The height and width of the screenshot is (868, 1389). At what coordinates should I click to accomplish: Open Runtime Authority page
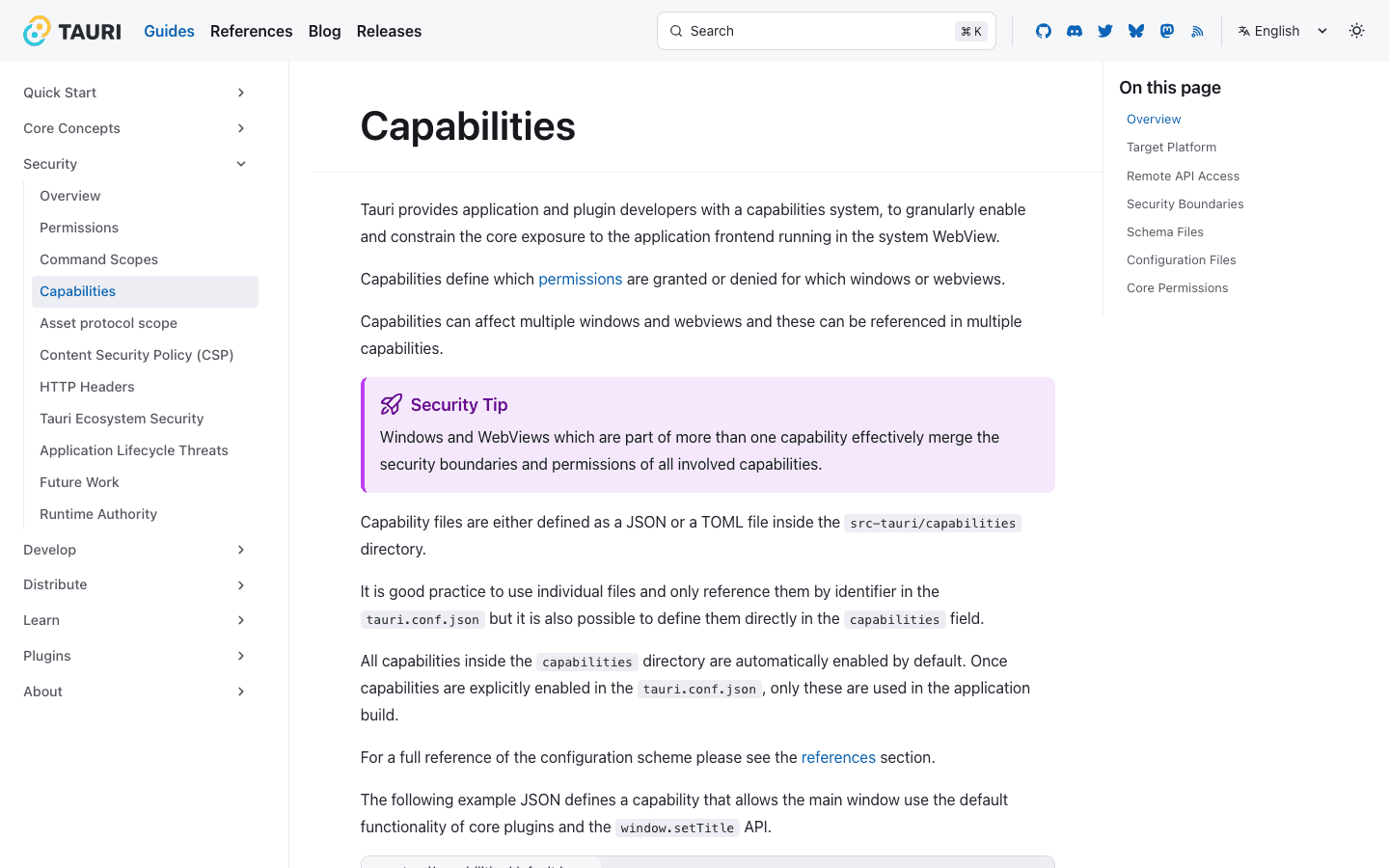[x=145, y=514]
